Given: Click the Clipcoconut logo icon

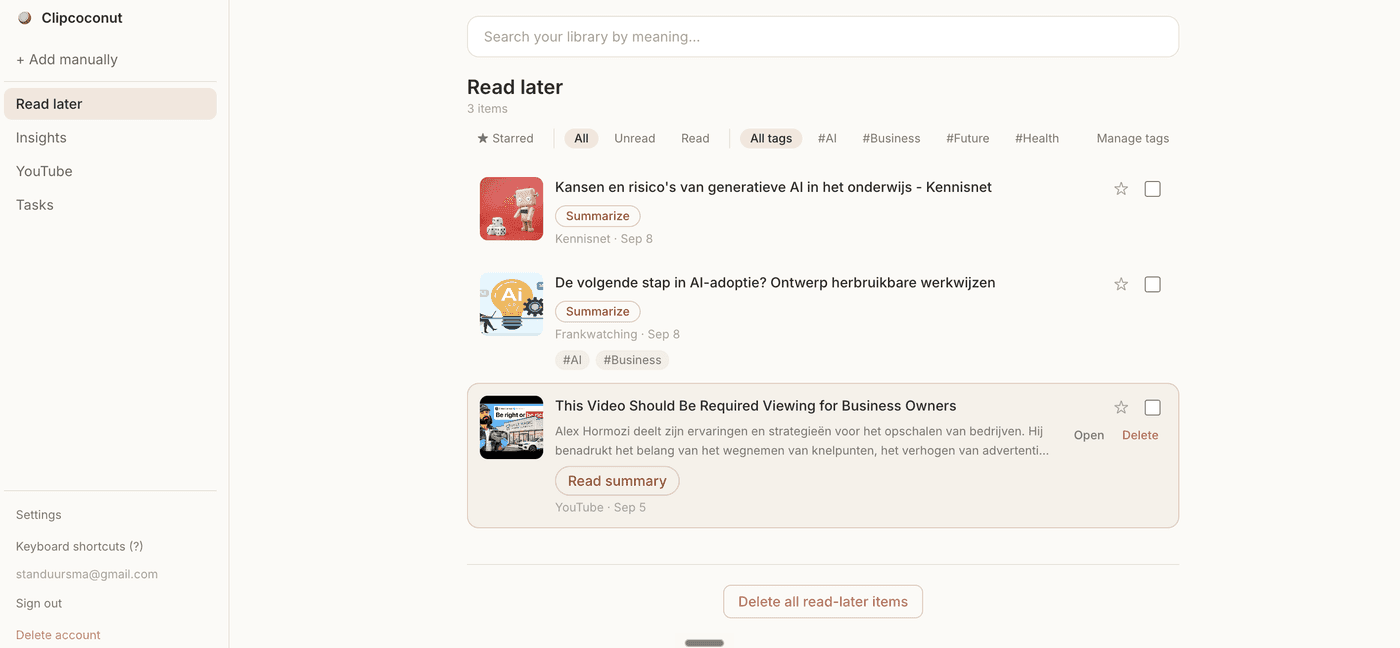Looking at the screenshot, I should (25, 18).
